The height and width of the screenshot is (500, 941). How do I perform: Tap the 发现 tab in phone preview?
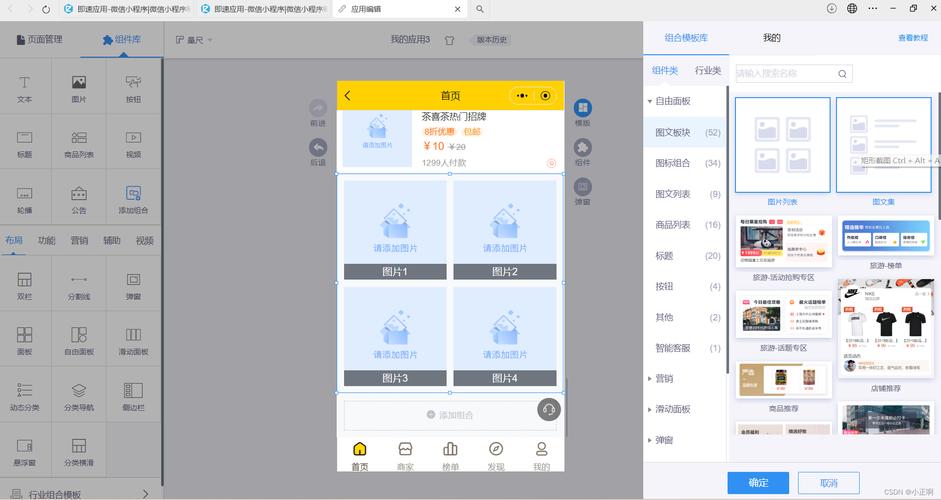[496, 456]
